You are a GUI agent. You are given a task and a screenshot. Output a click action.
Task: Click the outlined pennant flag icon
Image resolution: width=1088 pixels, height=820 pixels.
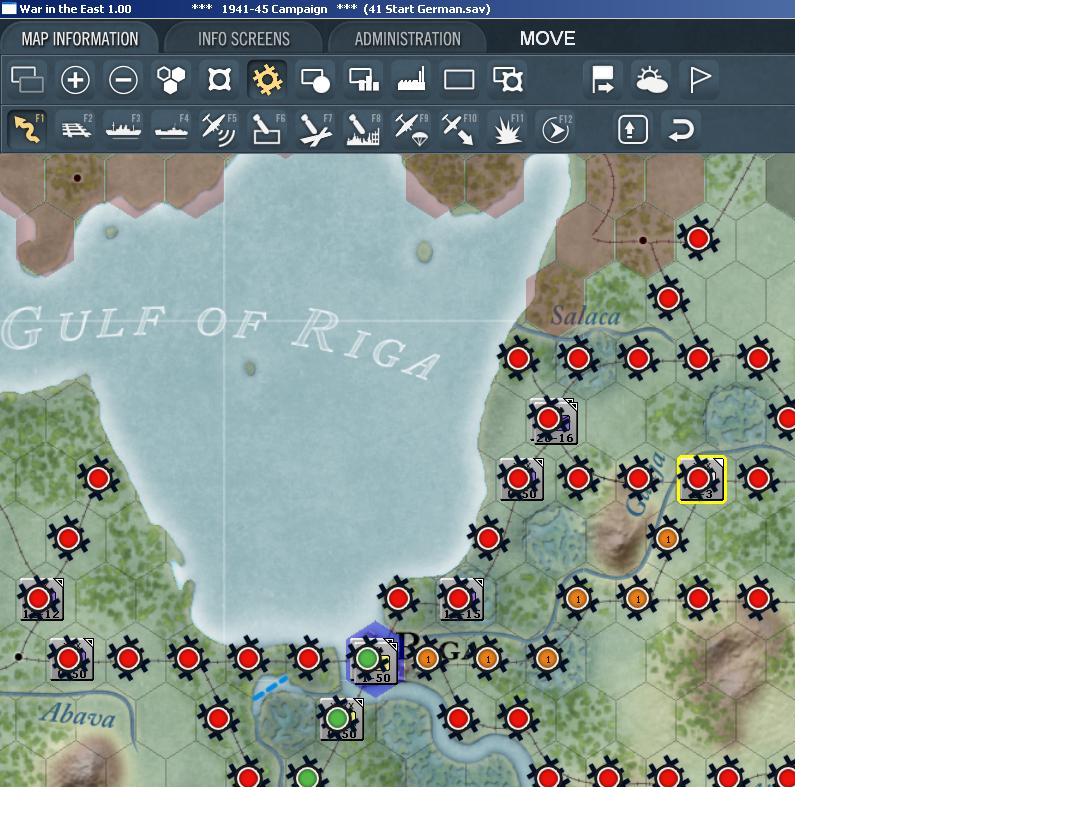click(x=699, y=79)
